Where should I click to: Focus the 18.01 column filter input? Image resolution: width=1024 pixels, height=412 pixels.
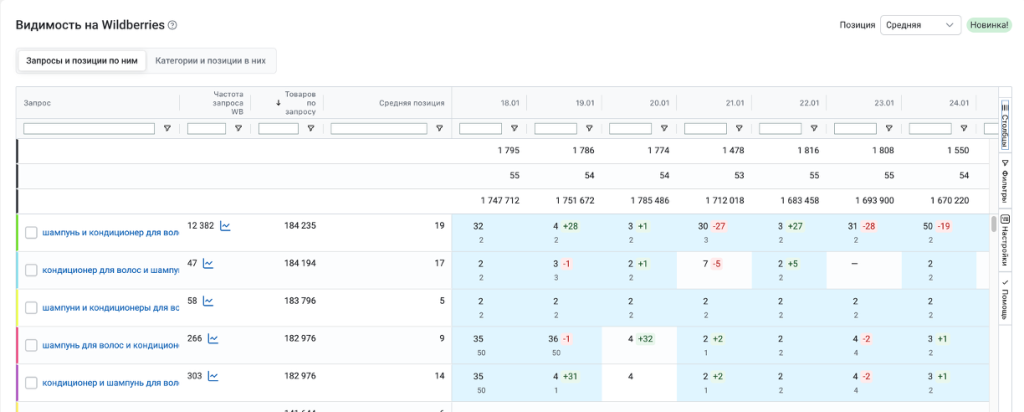click(x=481, y=129)
